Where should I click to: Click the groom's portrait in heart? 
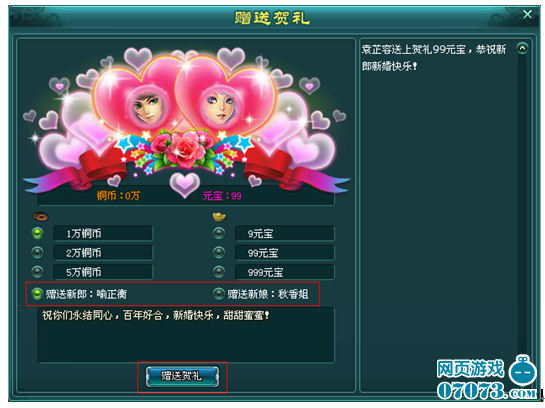pyautogui.click(x=147, y=105)
